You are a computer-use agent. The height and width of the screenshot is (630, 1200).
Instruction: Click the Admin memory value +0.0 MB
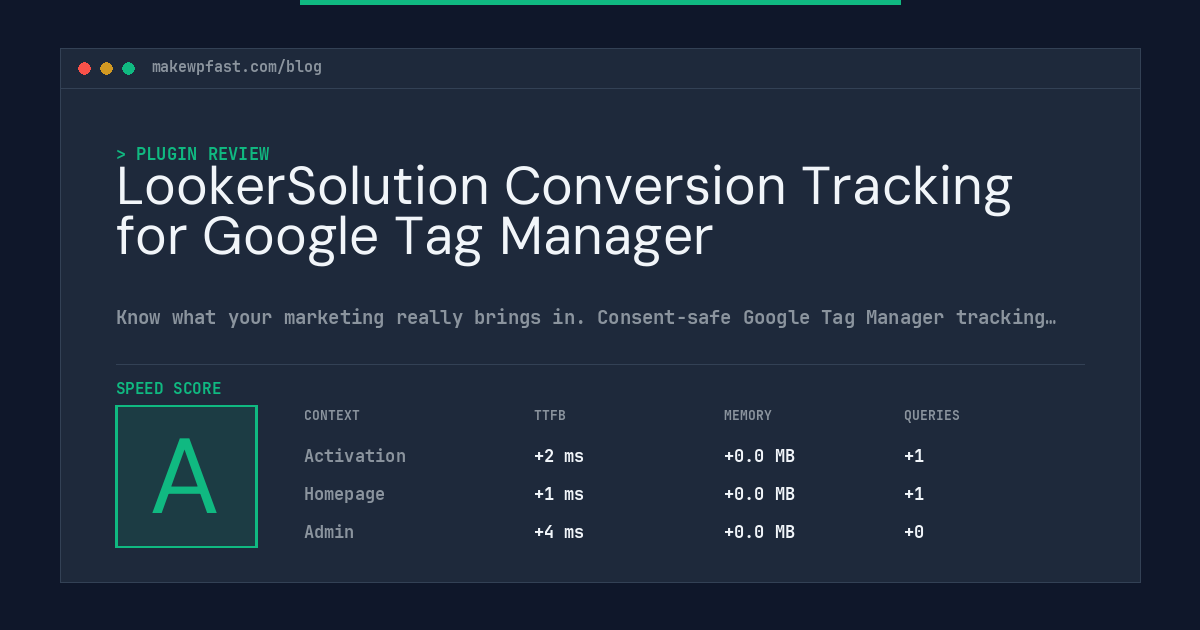[759, 532]
